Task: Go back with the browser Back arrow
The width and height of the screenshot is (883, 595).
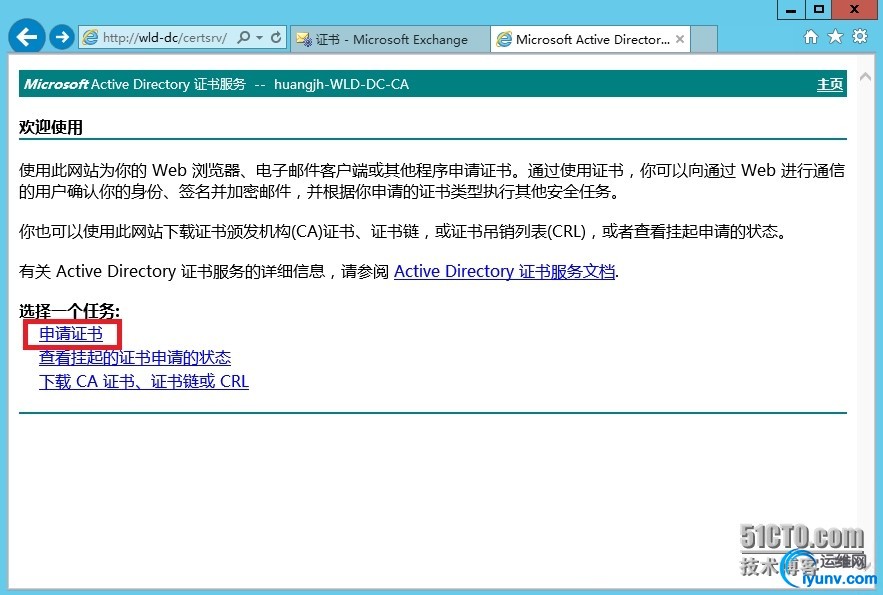Action: click(x=26, y=37)
